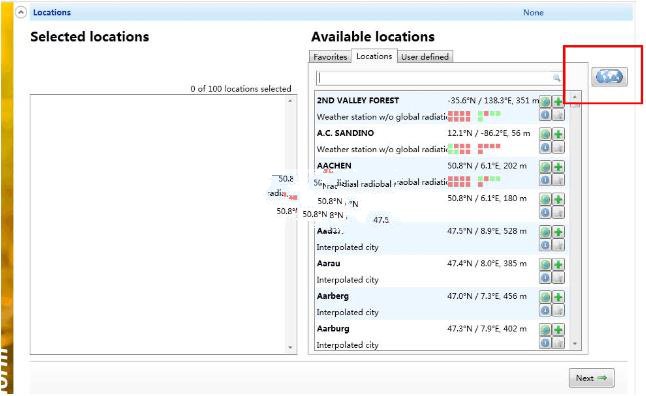This screenshot has width=646, height=396.
Task: Select the Locations tab
Action: (374, 56)
